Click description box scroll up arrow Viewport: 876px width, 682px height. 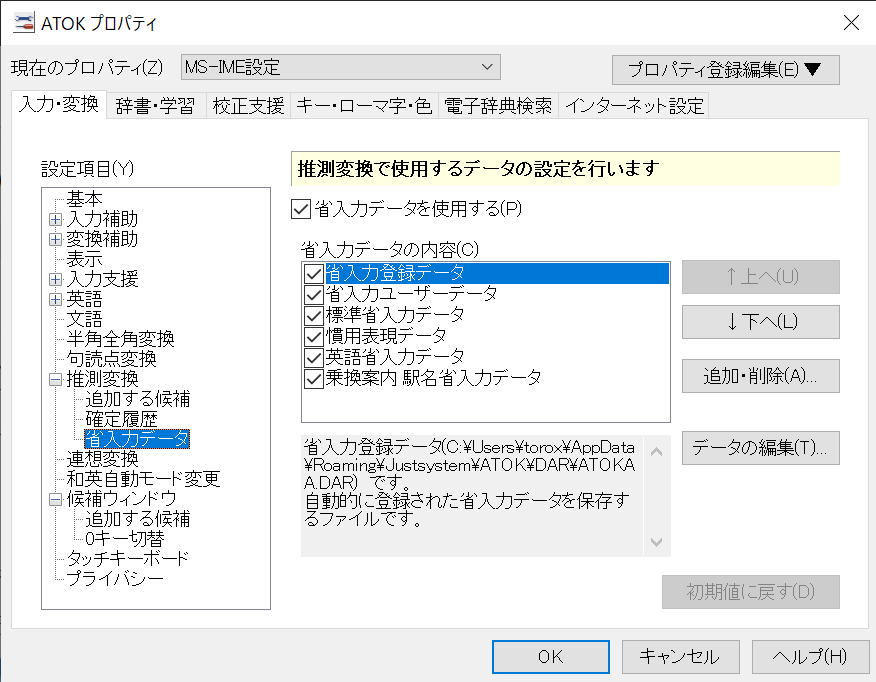tap(656, 451)
